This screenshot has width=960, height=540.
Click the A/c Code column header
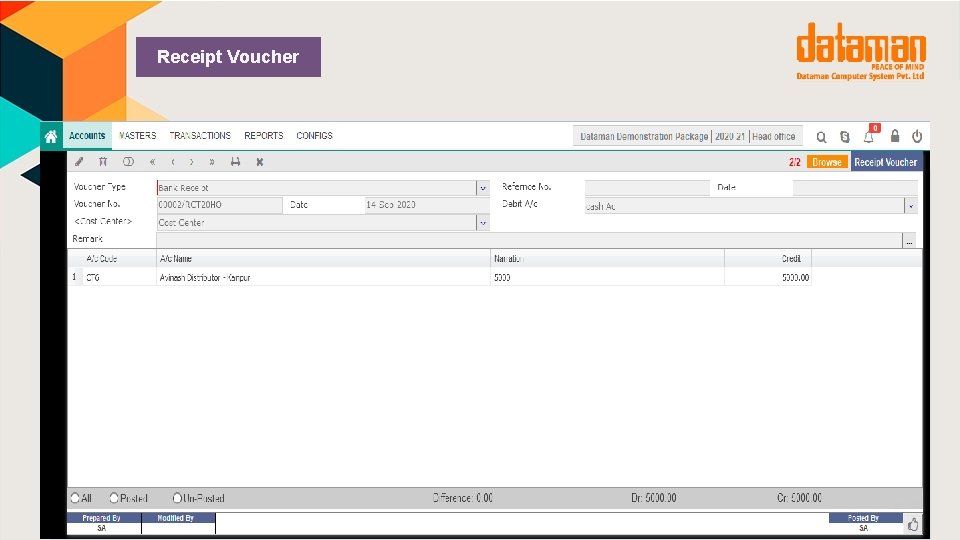pyautogui.click(x=112, y=258)
